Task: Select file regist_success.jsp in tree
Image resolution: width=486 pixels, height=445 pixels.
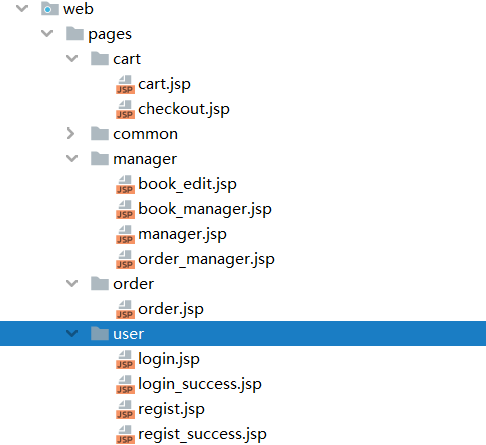Action: coord(202,435)
